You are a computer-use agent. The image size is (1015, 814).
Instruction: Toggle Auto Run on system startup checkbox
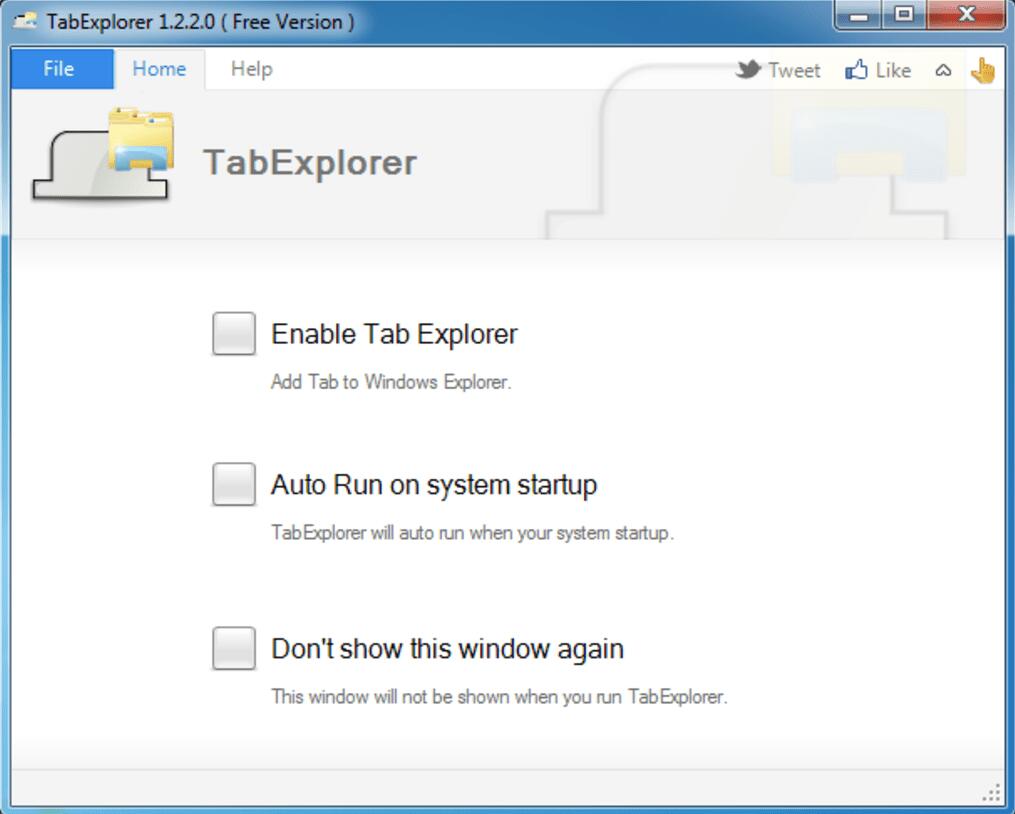click(x=234, y=484)
